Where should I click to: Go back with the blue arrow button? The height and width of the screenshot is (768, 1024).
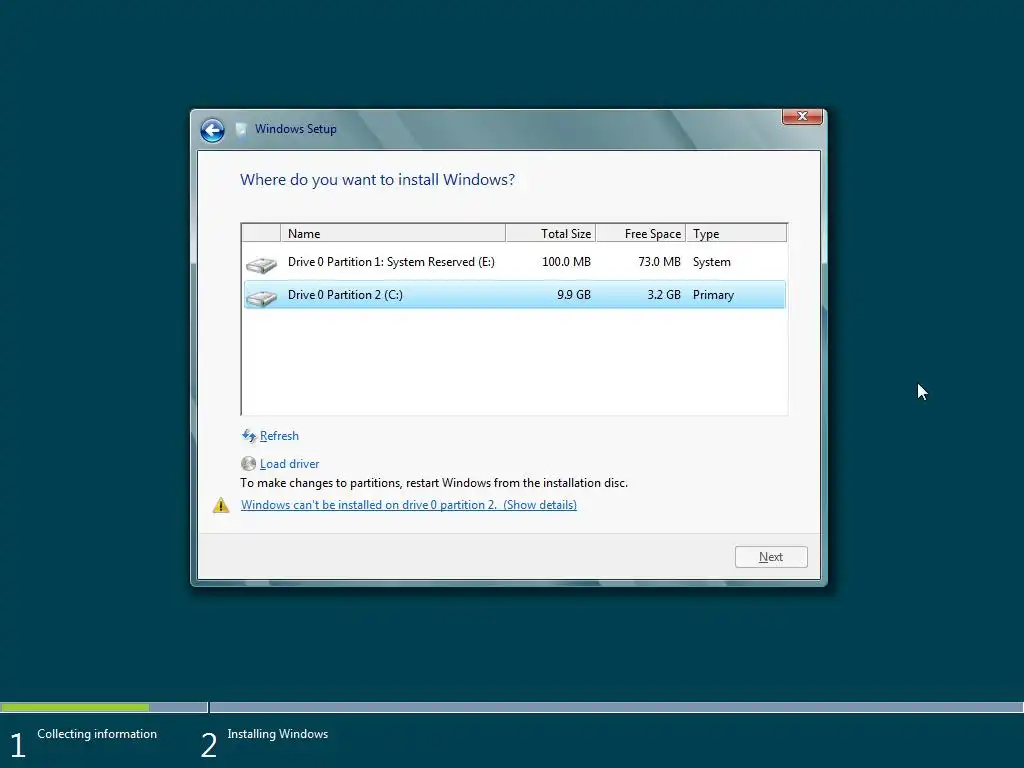(212, 130)
